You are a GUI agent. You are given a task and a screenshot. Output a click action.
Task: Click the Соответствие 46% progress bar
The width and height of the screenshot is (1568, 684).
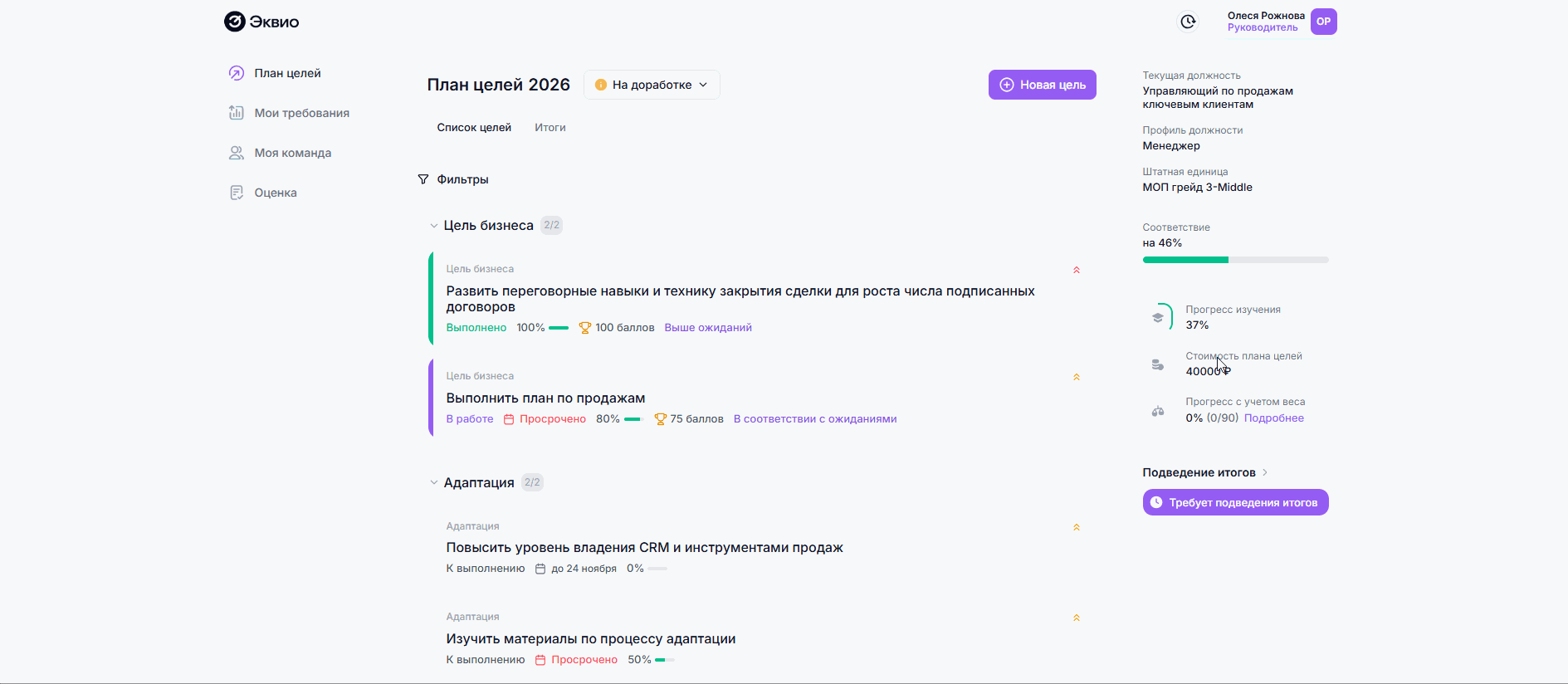[1235, 260]
